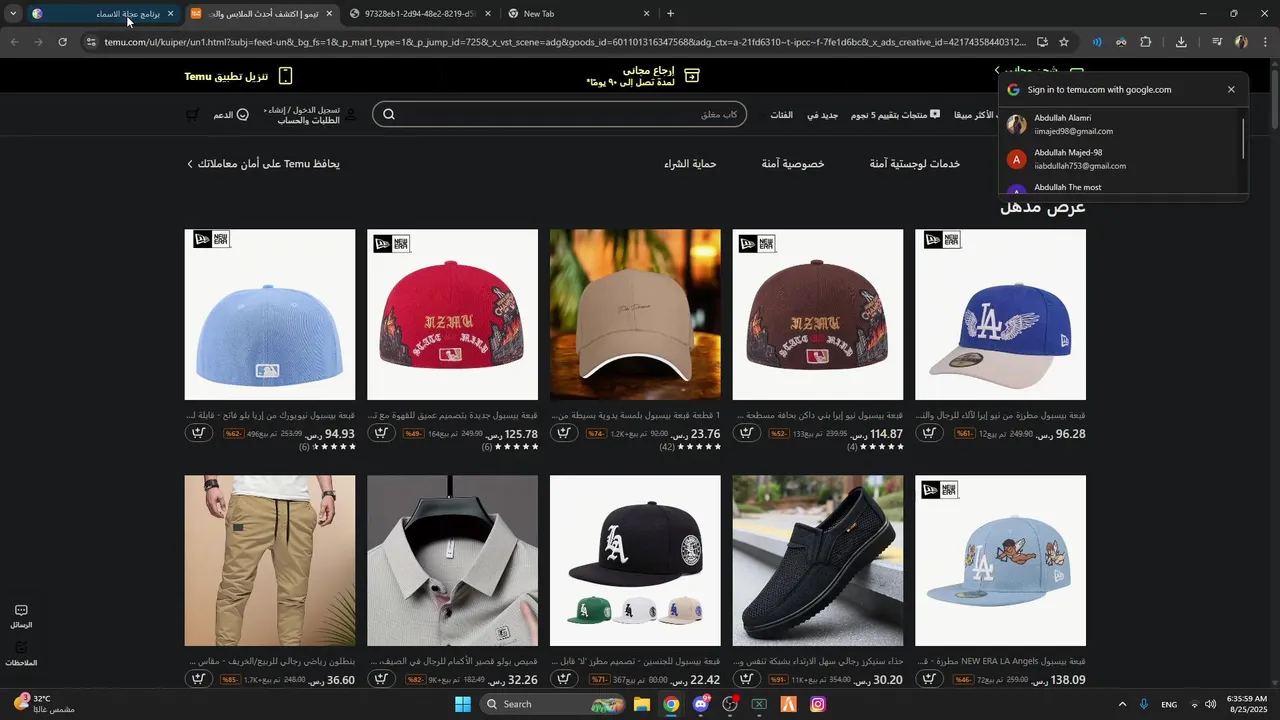
Task: Open the Chrome extensions puzzle icon
Action: [x=1146, y=42]
